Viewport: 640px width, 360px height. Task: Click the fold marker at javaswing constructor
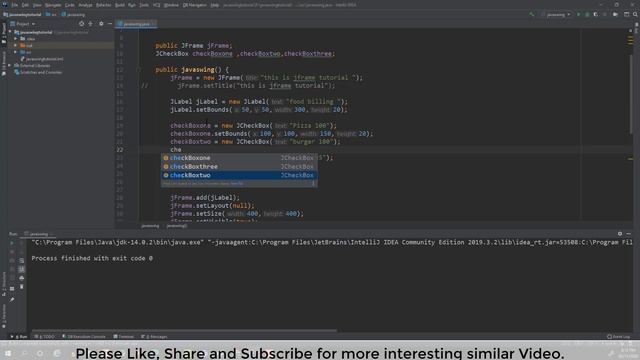139,70
